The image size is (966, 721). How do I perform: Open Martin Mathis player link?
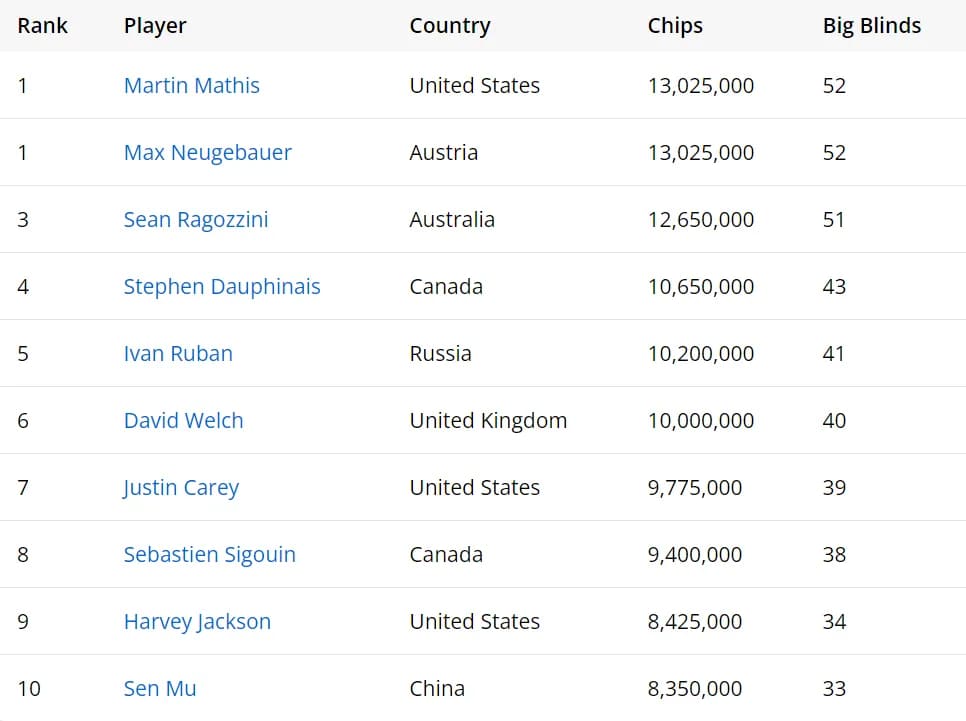[x=191, y=86]
